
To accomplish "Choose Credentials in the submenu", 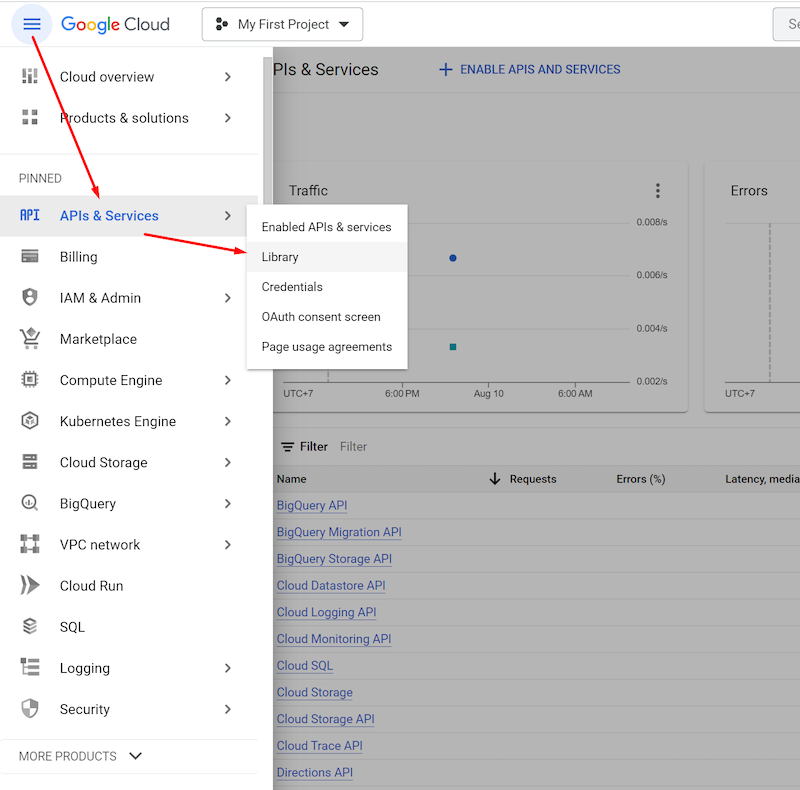I will pyautogui.click(x=292, y=287).
